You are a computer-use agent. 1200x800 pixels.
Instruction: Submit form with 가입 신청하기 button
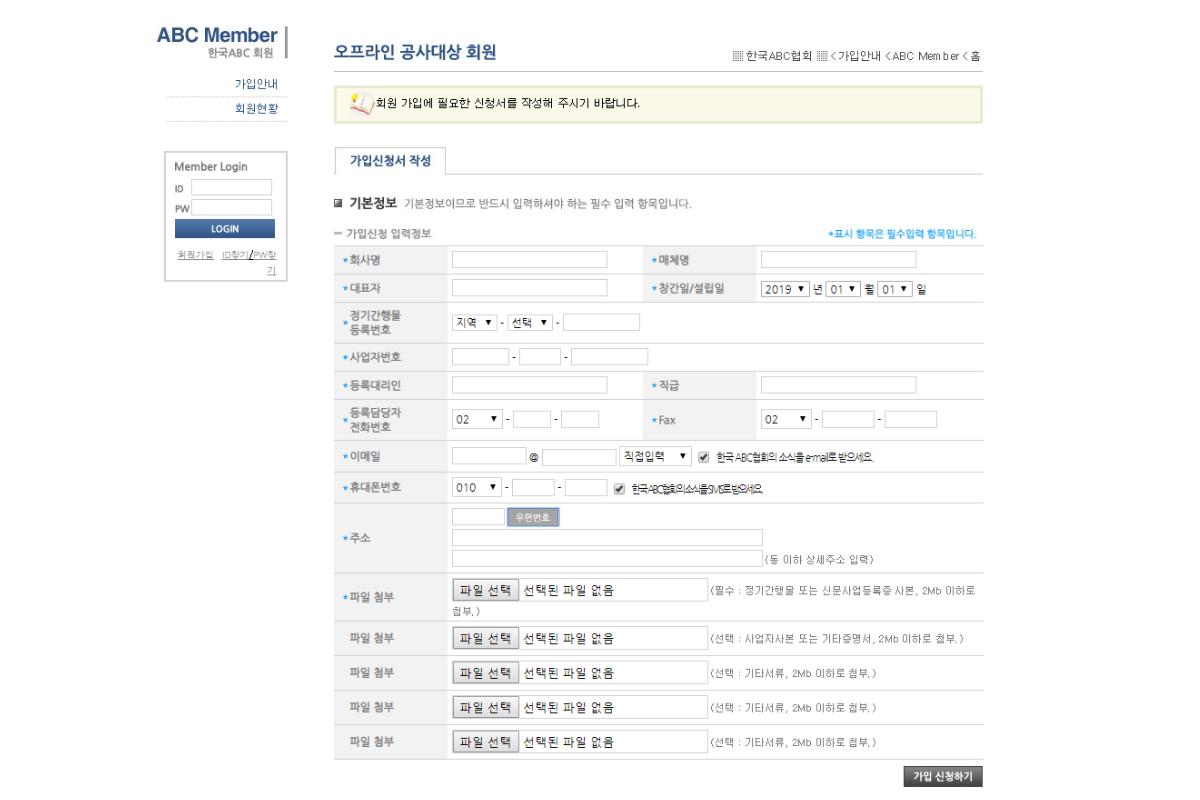point(943,777)
